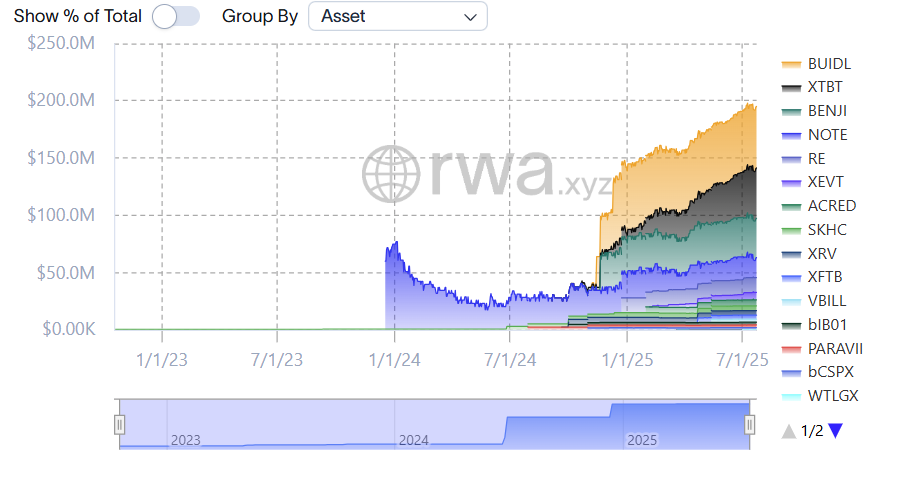This screenshot has width=898, height=479.
Task: Select the XEVT legend label
Action: click(827, 182)
